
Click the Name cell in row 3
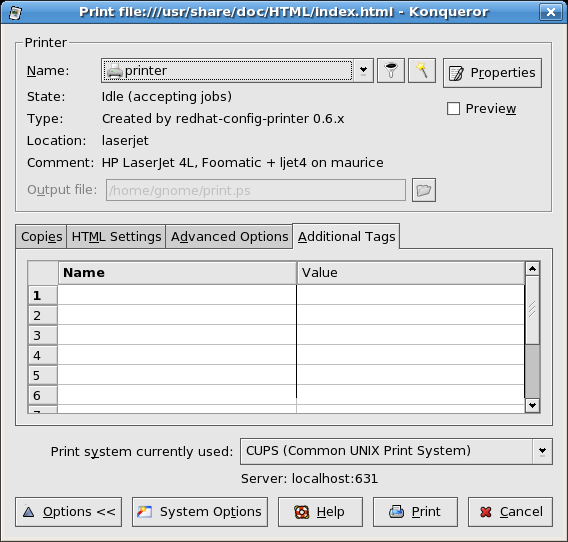click(177, 335)
